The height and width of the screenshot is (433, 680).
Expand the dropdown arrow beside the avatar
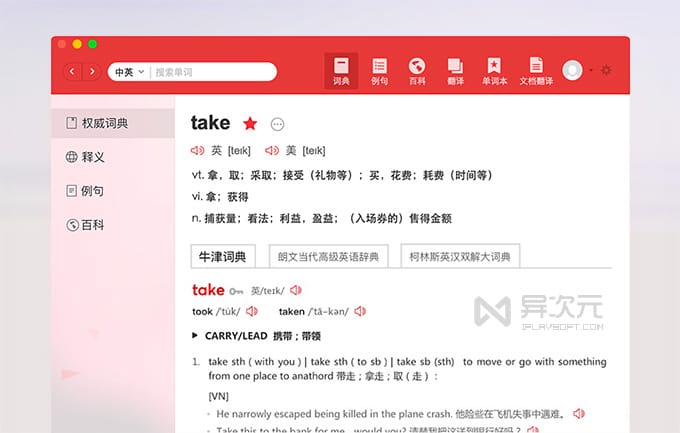click(591, 70)
